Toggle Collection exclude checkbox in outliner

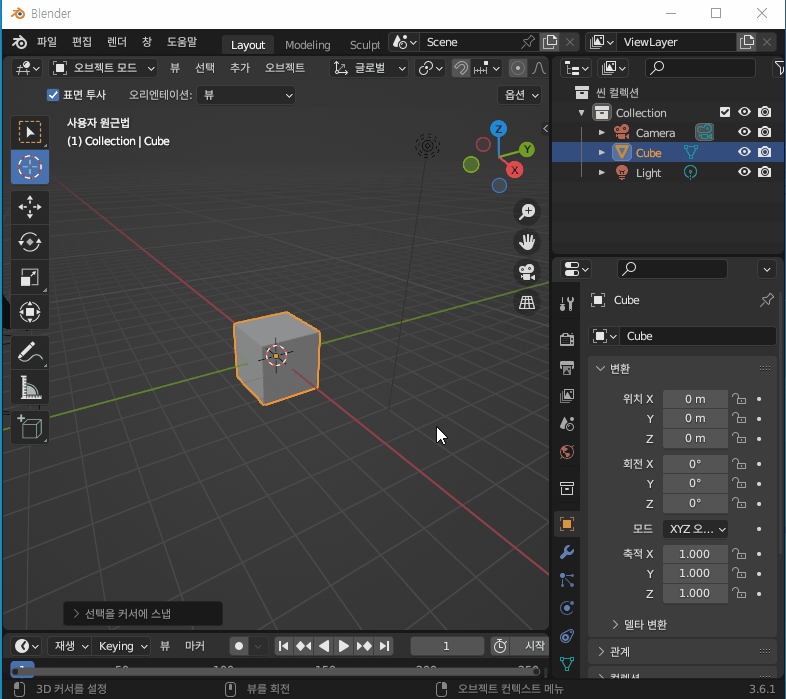click(725, 112)
